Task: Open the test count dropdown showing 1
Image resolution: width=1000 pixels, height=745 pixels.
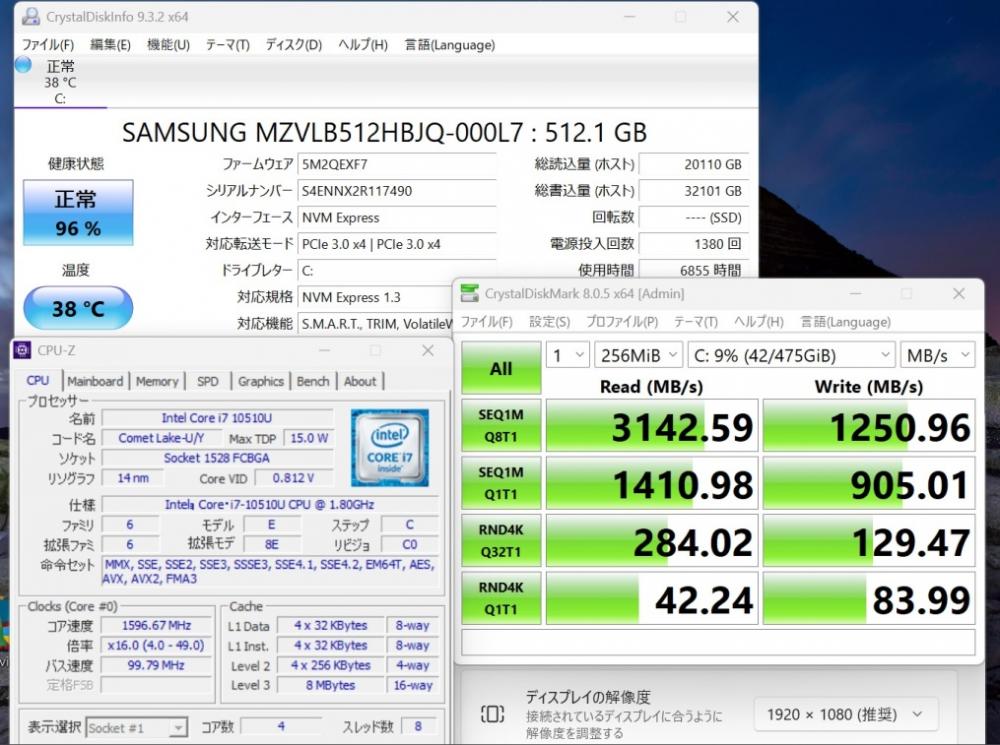Action: coord(568,355)
